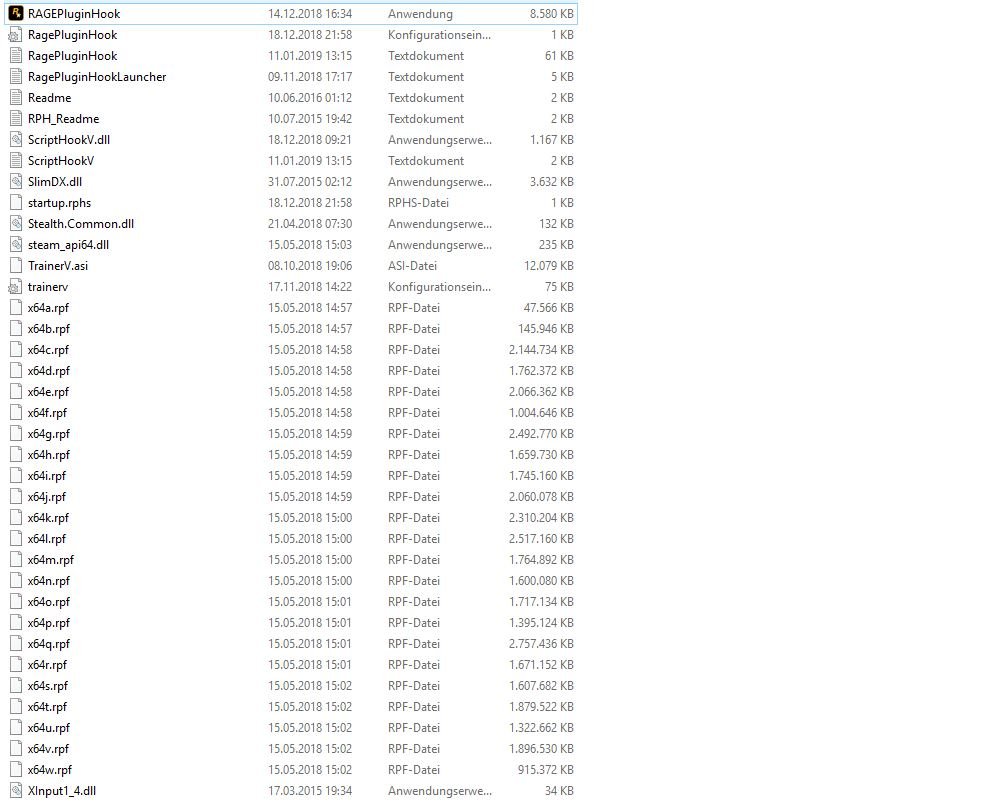Viewport: 1000px width, 805px height.
Task: Select the x64a.rpf file icon
Action: [x=16, y=307]
